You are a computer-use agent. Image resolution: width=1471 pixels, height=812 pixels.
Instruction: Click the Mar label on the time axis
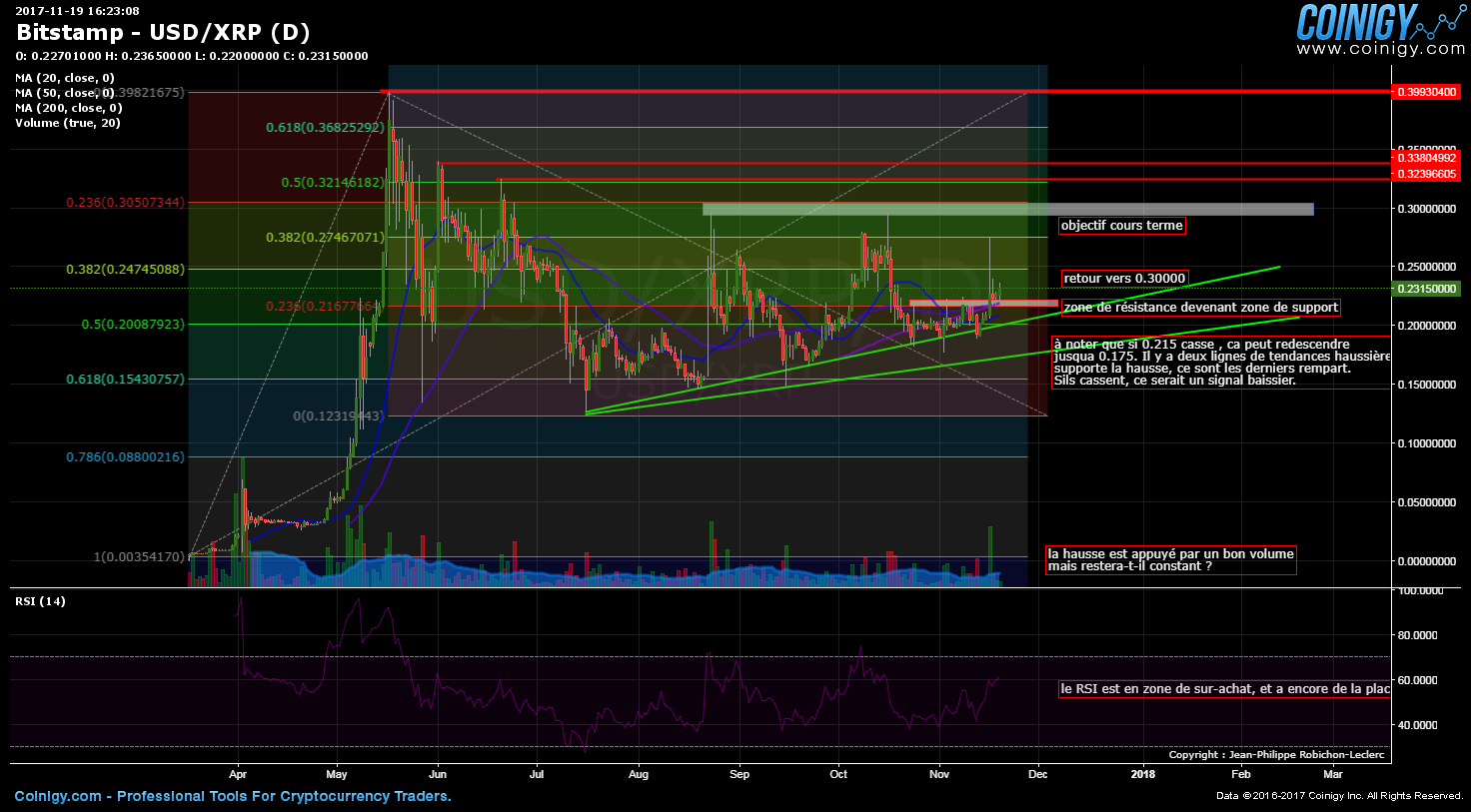[1333, 774]
